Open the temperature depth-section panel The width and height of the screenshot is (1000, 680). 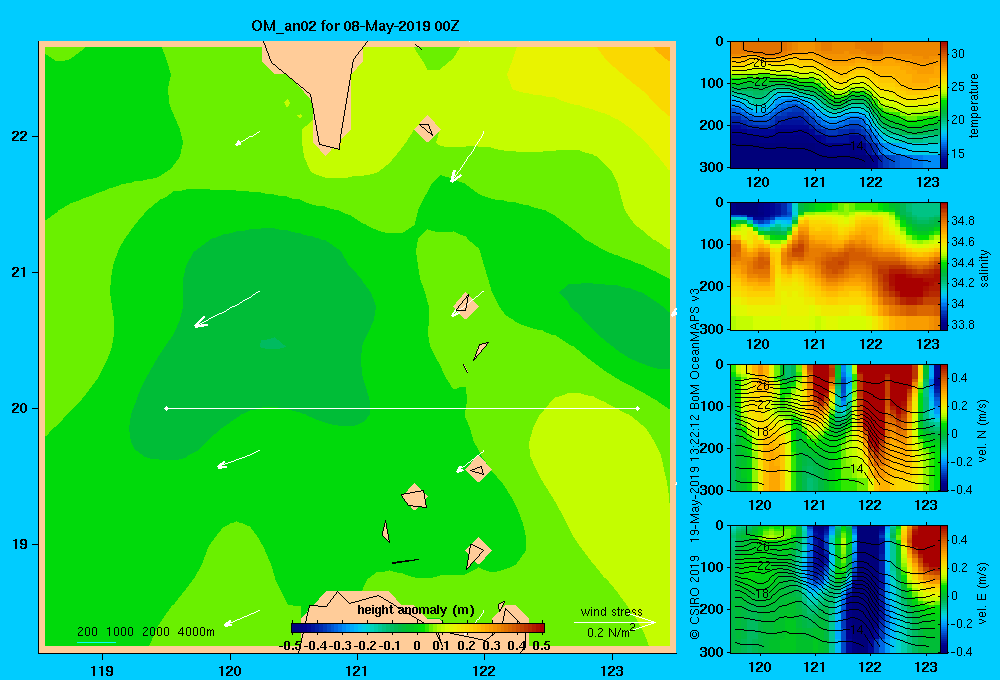pyautogui.click(x=835, y=105)
